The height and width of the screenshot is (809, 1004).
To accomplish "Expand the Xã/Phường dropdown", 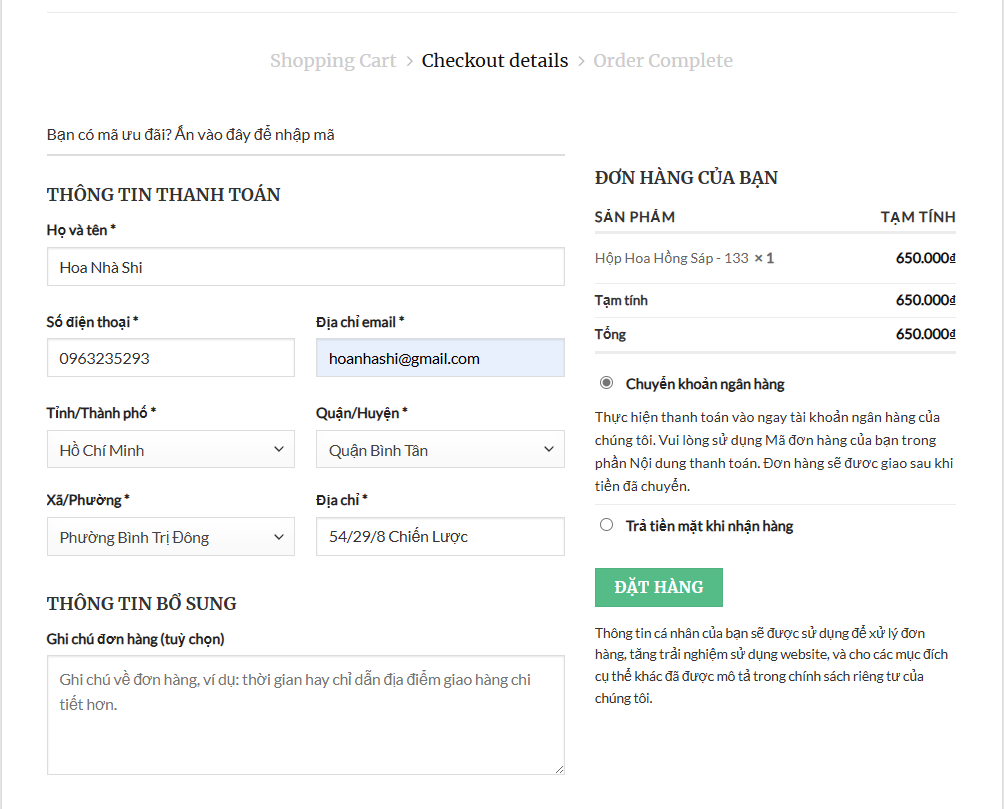I will click(170, 537).
